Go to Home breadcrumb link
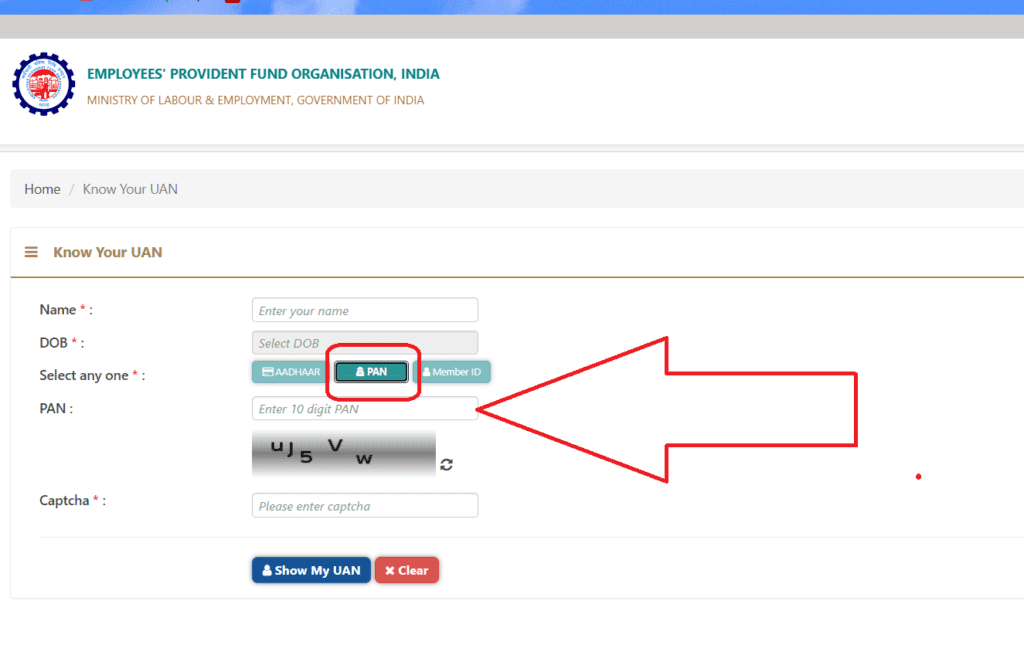This screenshot has width=1024, height=655. pos(42,189)
